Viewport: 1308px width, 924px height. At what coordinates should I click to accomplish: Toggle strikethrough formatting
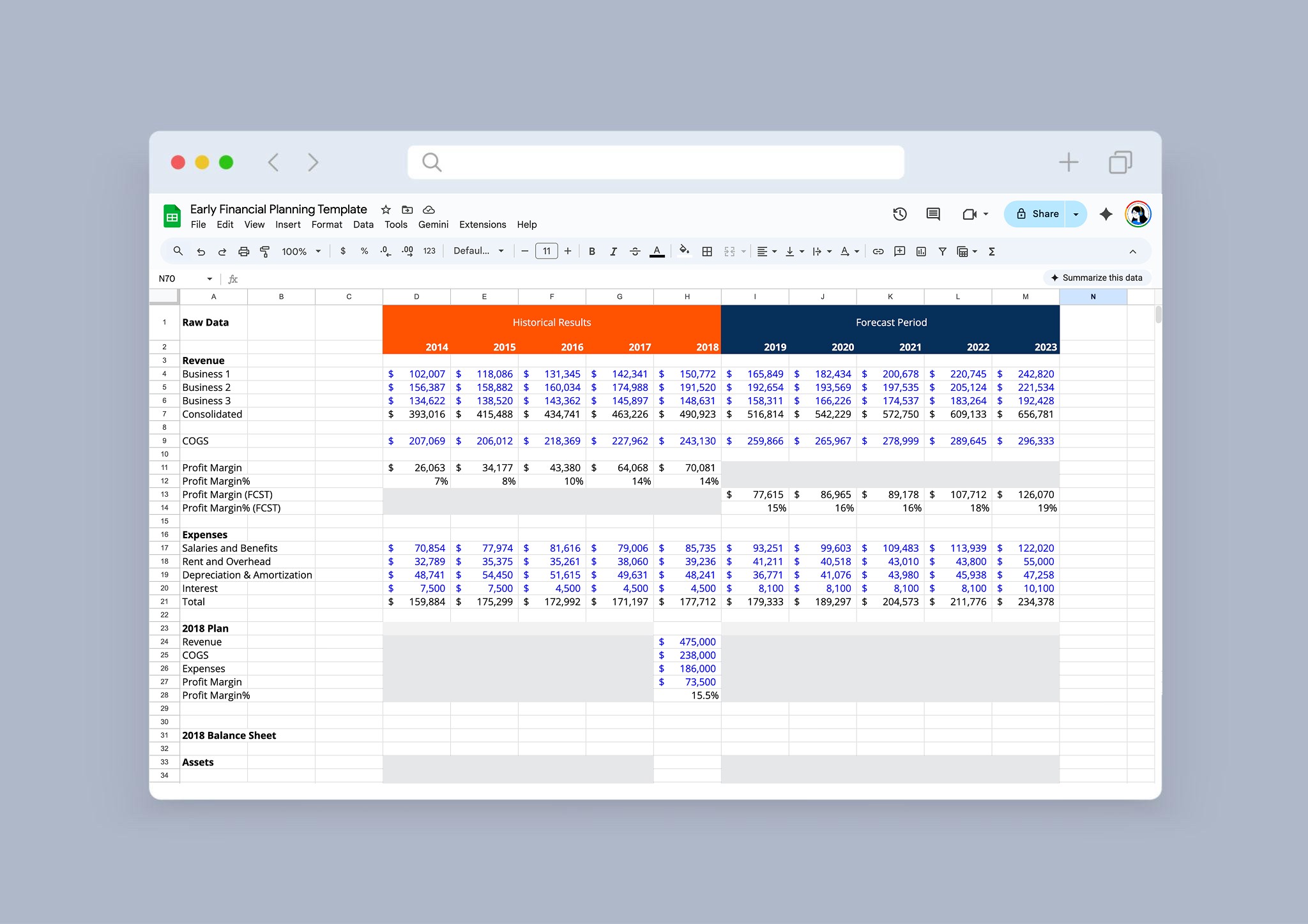click(635, 252)
